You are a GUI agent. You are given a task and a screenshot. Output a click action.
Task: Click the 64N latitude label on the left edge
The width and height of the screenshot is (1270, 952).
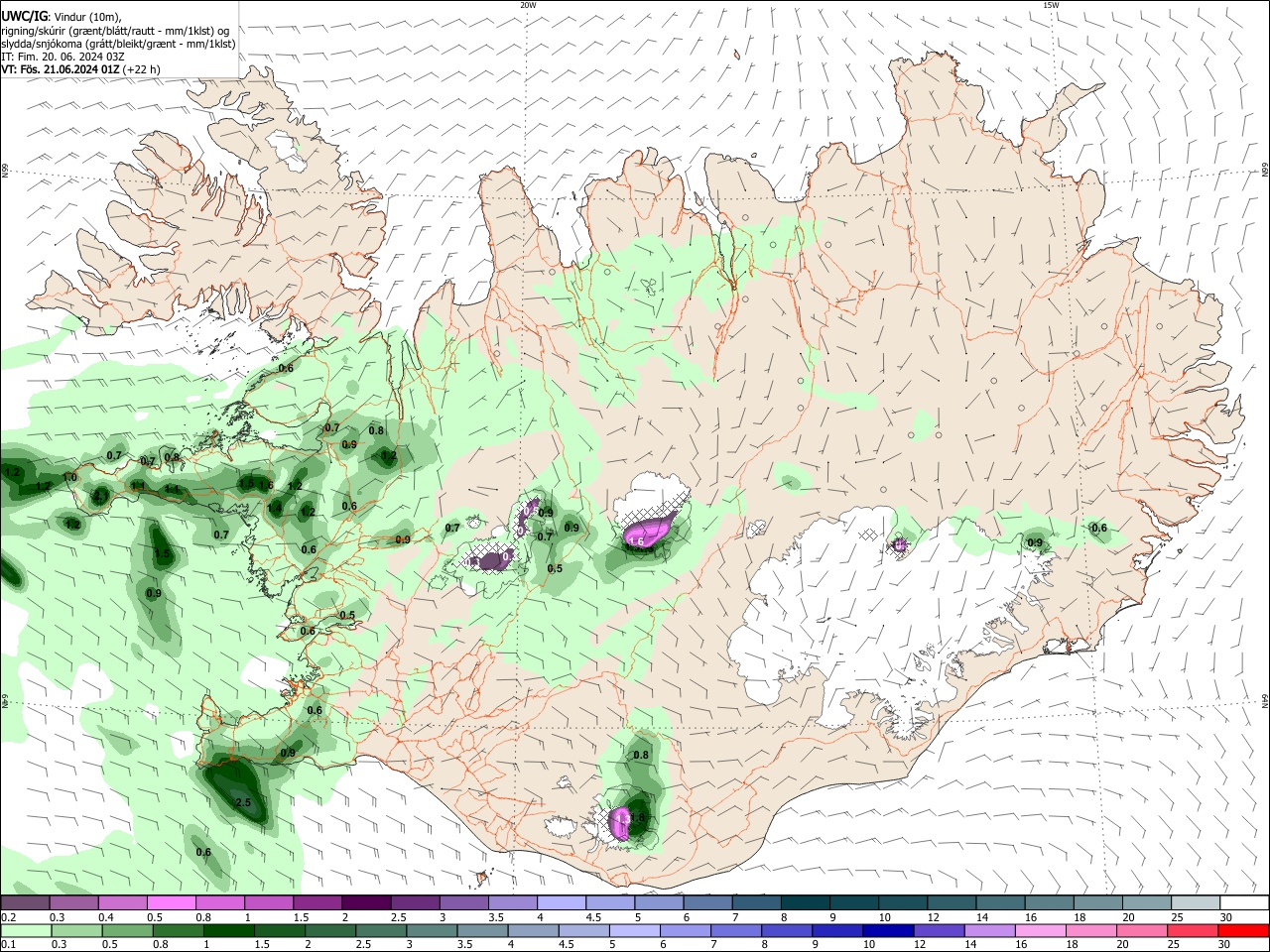click(5, 702)
